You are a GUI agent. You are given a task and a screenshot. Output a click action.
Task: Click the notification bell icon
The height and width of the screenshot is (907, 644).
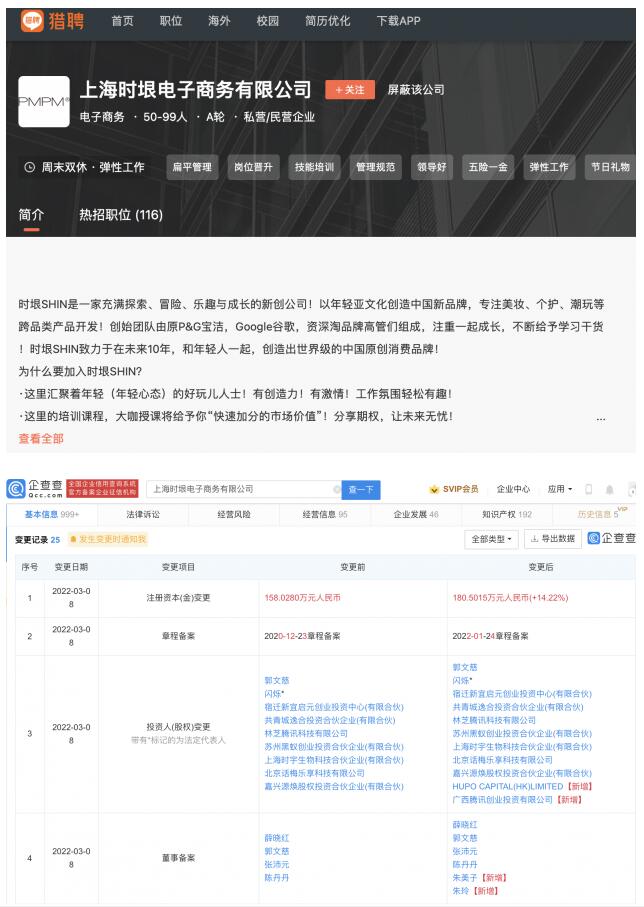(609, 489)
